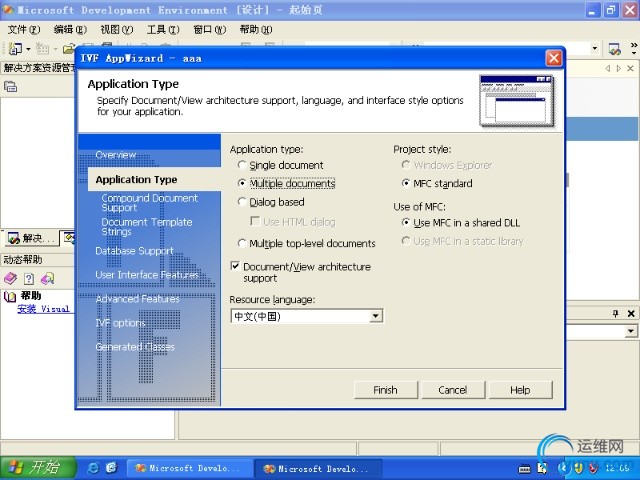Select Use MFC in a shared DLL
Viewport: 640px width, 480px height.
coord(461,223)
